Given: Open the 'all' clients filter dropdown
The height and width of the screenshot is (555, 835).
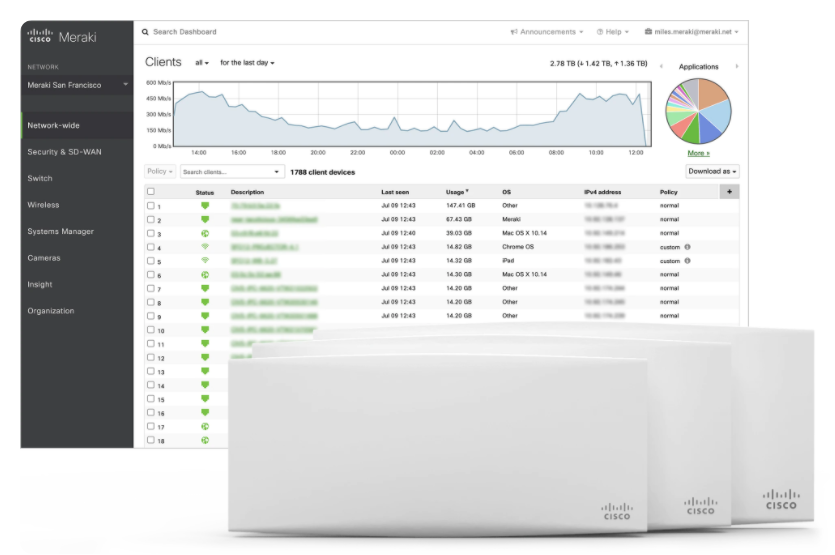Looking at the screenshot, I should [201, 63].
